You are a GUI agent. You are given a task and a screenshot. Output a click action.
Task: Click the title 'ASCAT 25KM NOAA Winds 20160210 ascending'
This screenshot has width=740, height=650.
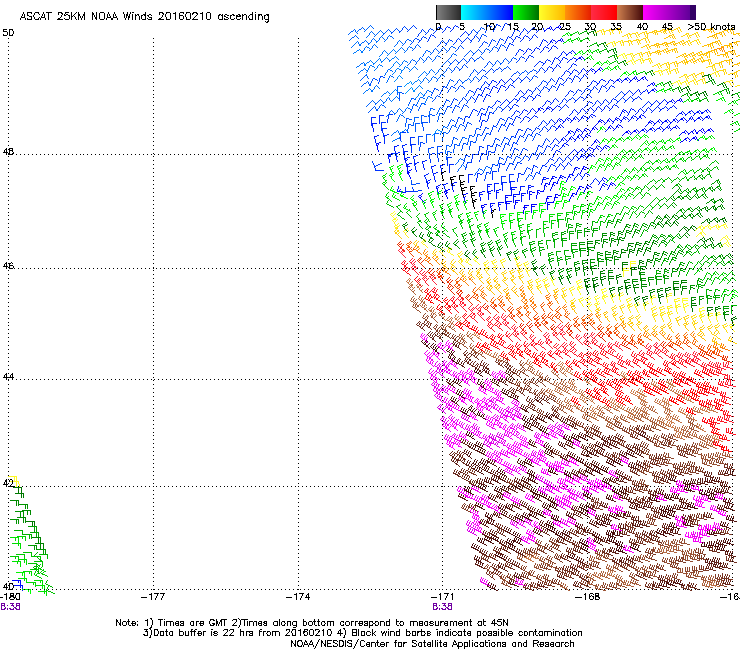tap(144, 17)
